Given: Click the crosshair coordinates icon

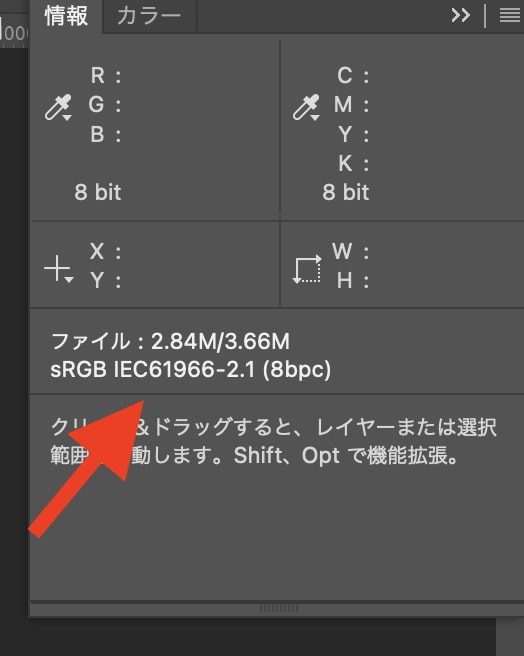Looking at the screenshot, I should tap(57, 268).
